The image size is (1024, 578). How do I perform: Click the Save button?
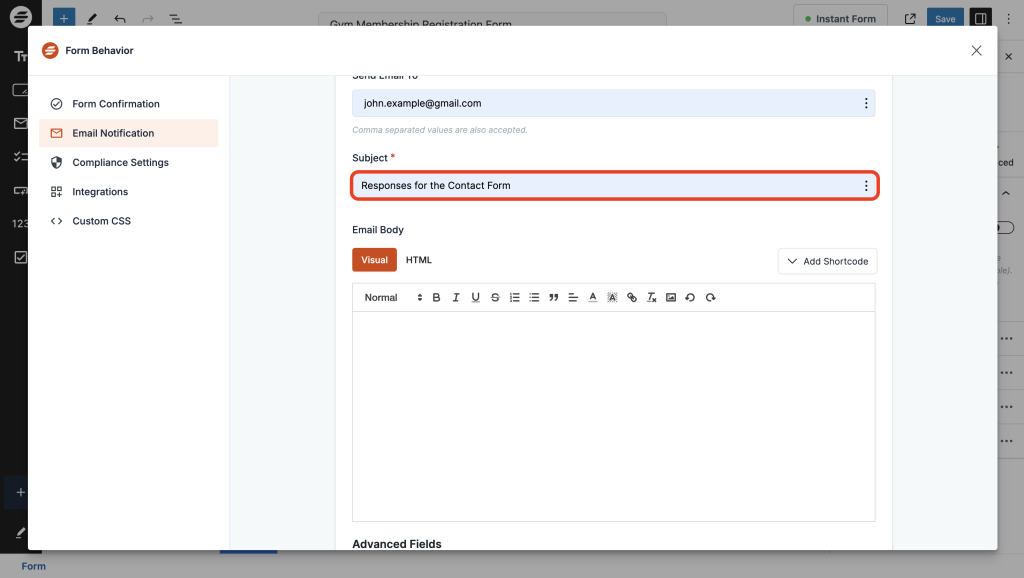[x=945, y=19]
